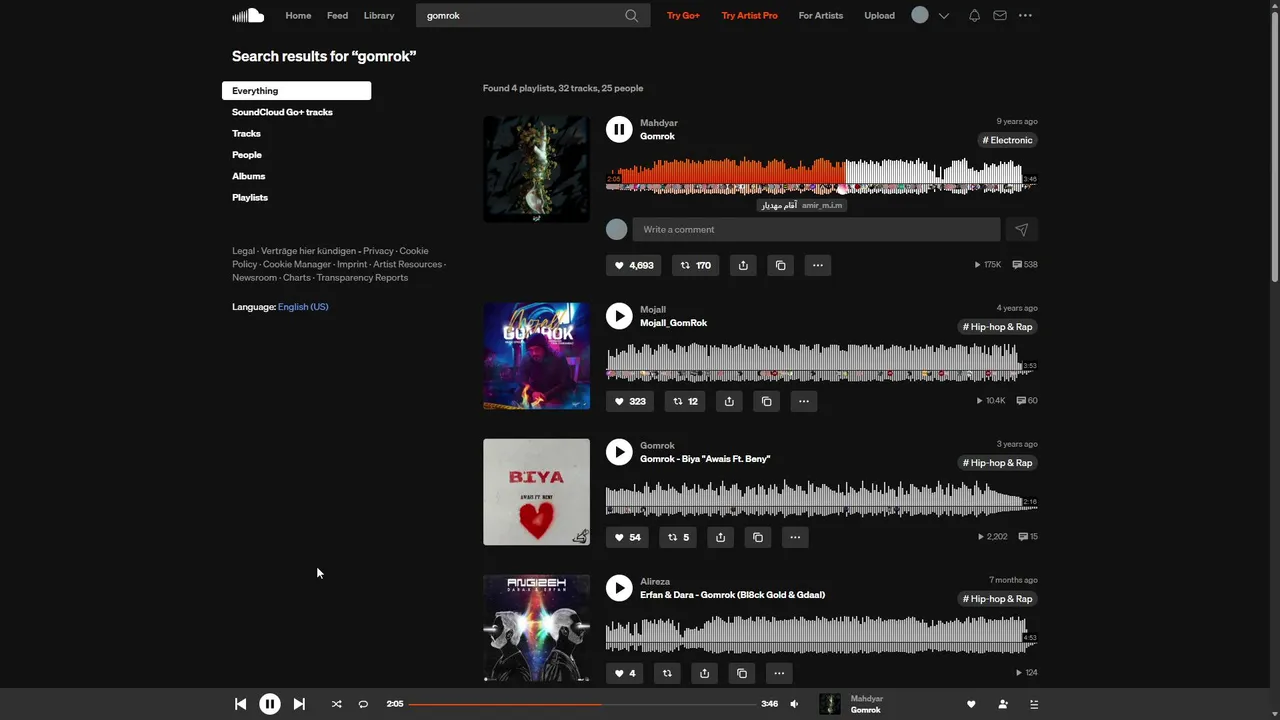Copy link of Mojall_GomRok track
Viewport: 1280px width, 720px height.
(x=767, y=401)
